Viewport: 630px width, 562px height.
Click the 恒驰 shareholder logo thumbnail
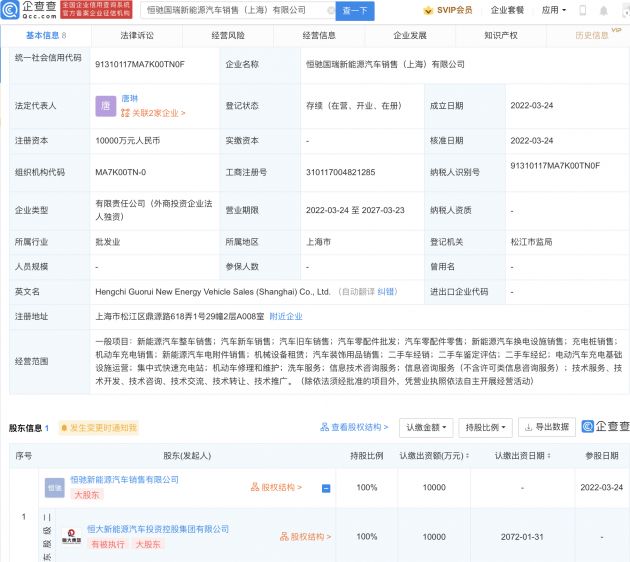click(55, 488)
